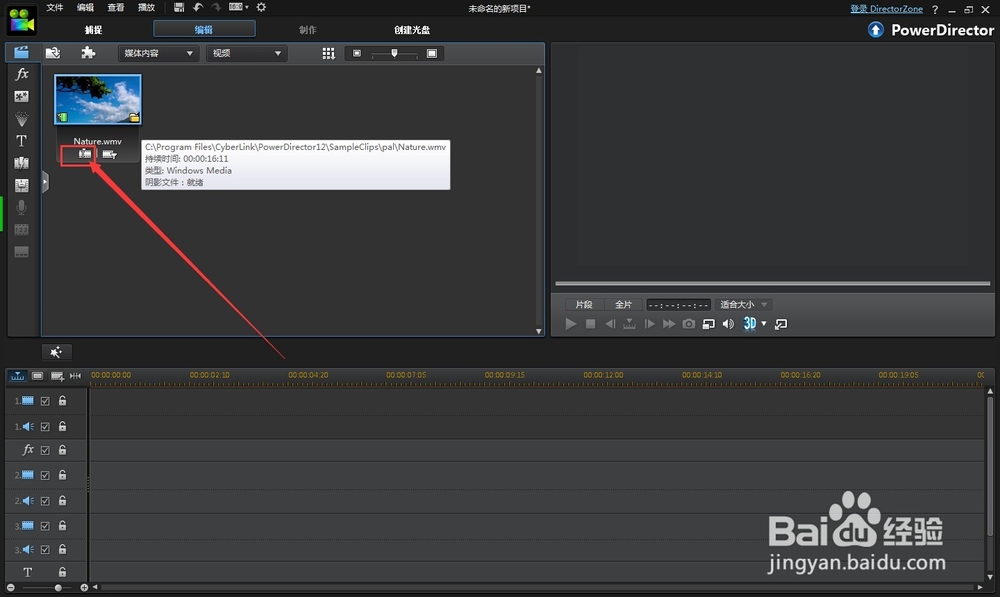1000x597 pixels.
Task: Switch to storyboard view icon
Action: 38,376
